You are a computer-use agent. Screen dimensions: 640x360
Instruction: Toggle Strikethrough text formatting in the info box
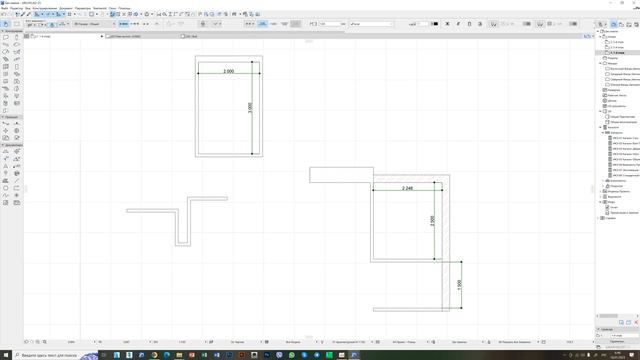(480, 24)
